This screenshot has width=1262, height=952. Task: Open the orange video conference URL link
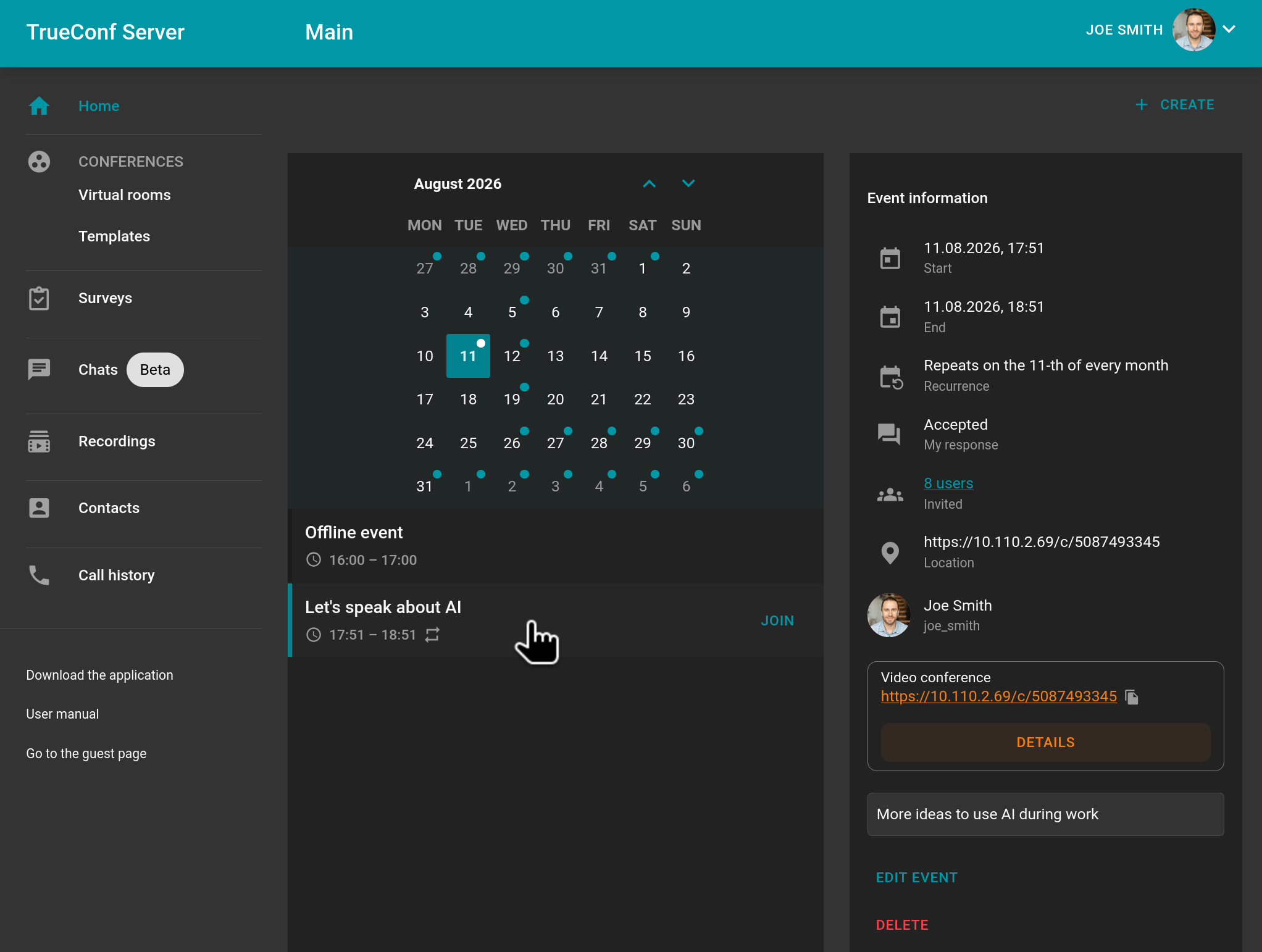tap(998, 696)
